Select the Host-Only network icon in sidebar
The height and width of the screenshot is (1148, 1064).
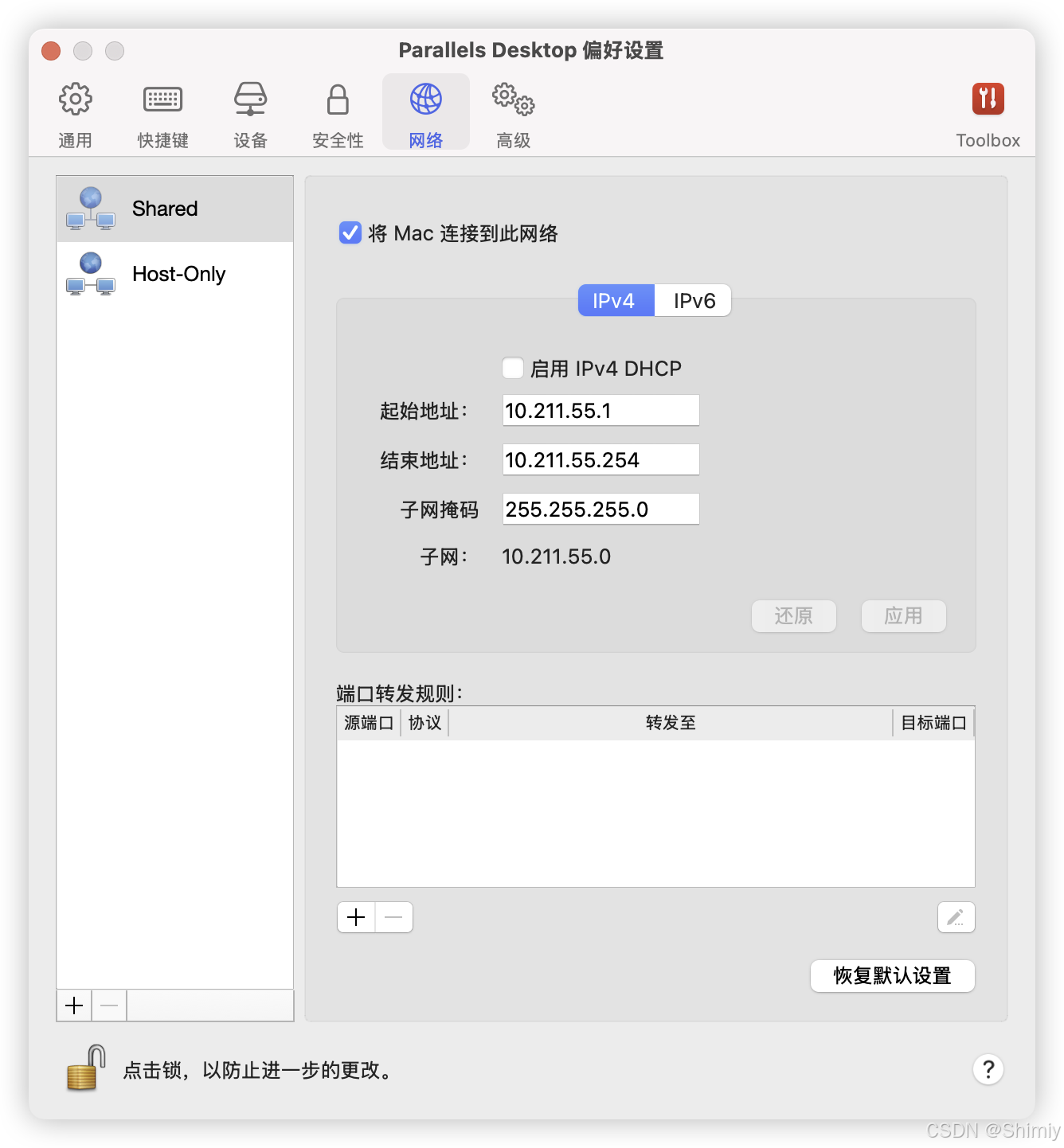(x=91, y=274)
